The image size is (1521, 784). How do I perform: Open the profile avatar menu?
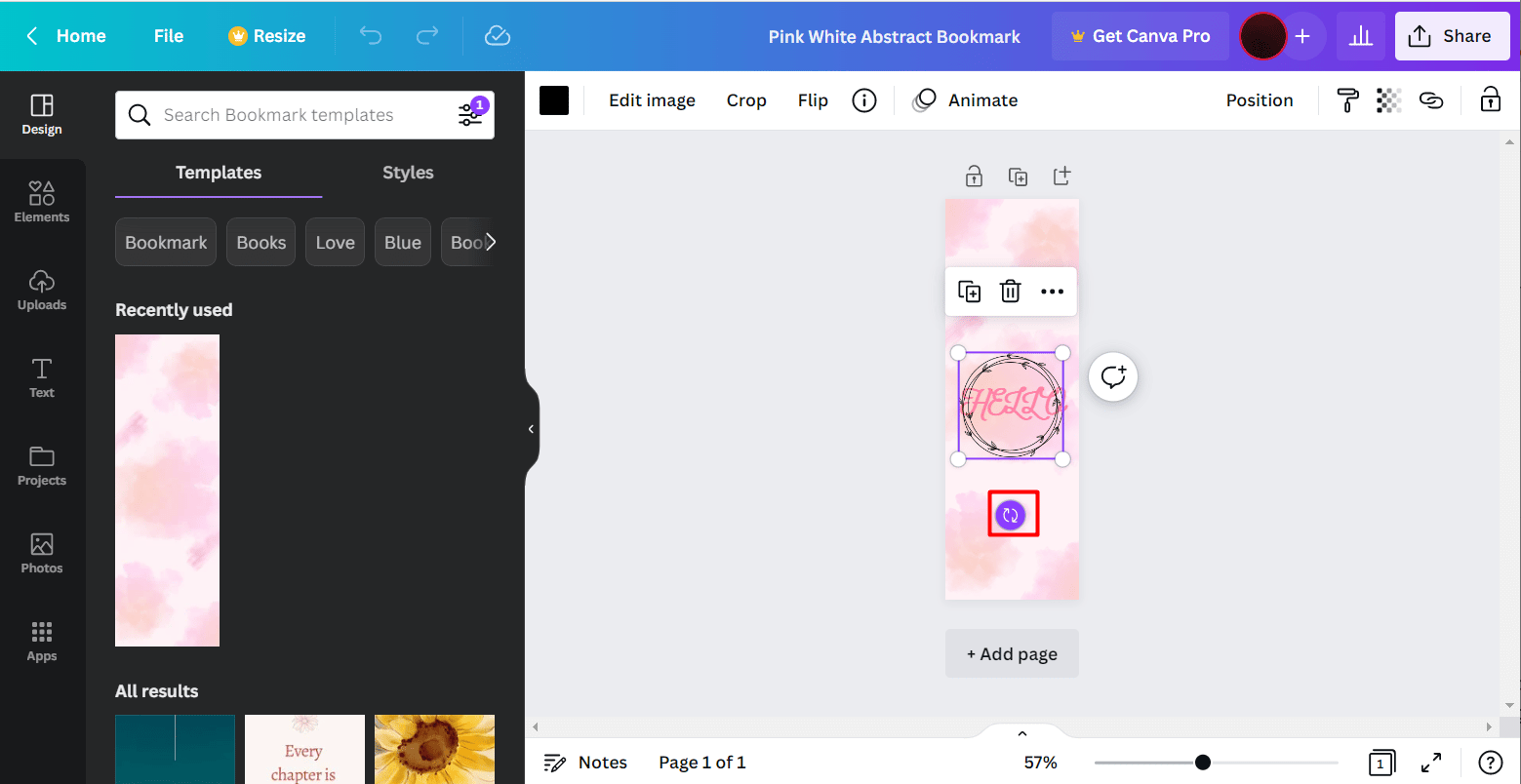1263,37
